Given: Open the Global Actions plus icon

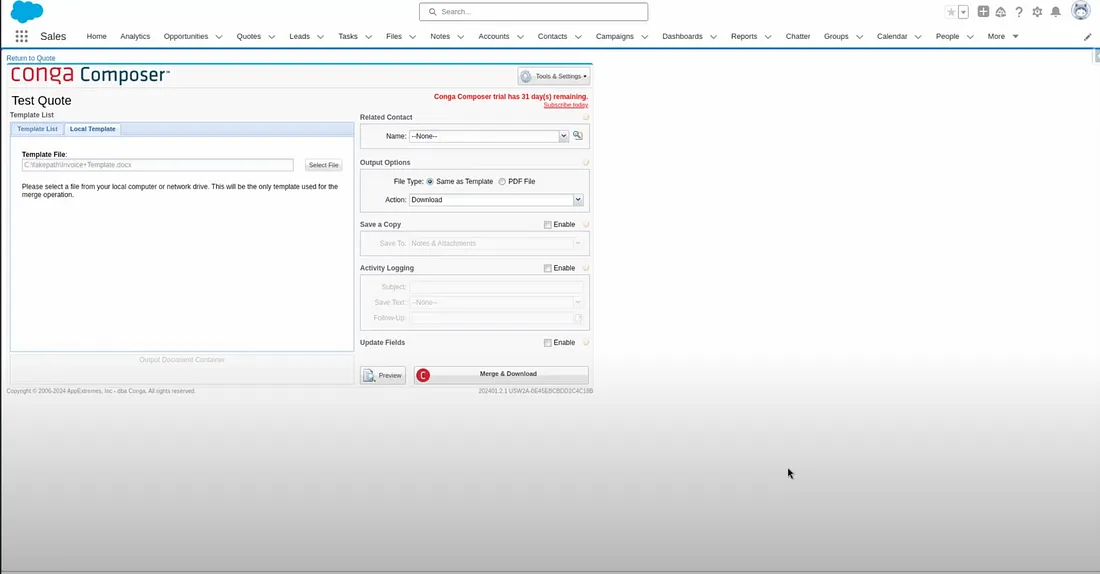Looking at the screenshot, I should coord(983,12).
